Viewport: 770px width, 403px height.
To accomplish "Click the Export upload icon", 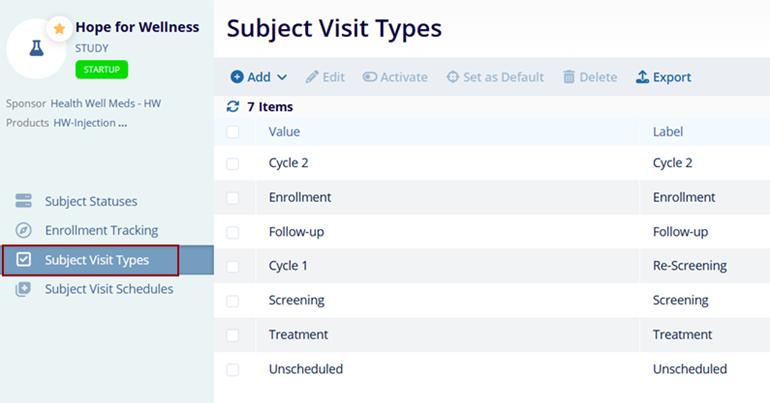I will pyautogui.click(x=643, y=77).
